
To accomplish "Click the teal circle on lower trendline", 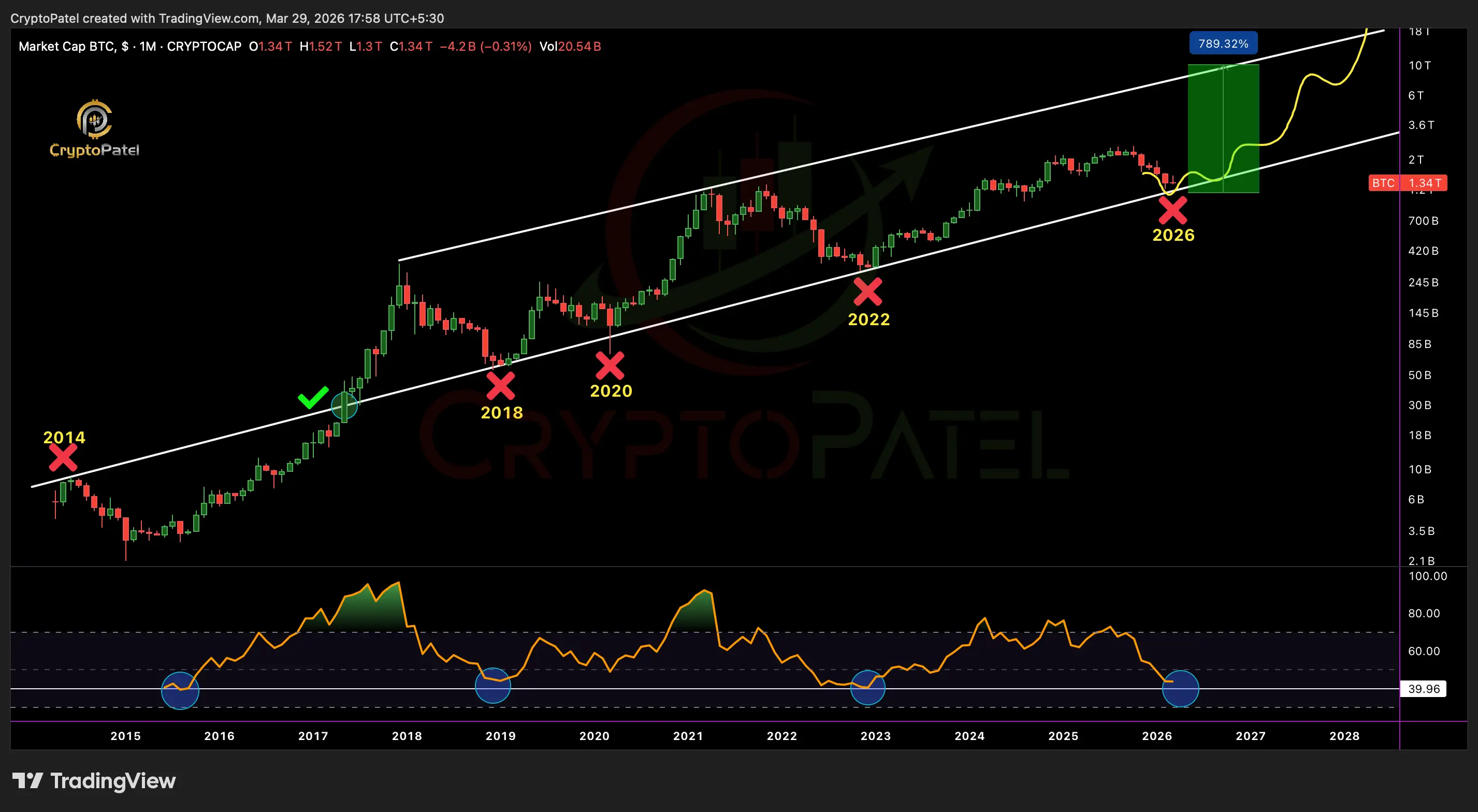I will click(344, 405).
